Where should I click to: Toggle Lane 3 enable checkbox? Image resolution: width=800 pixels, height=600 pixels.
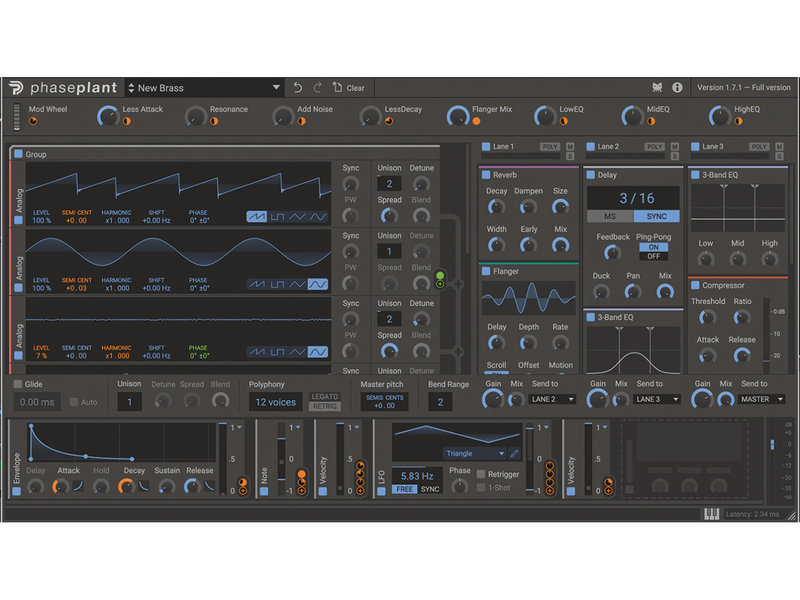[x=695, y=146]
